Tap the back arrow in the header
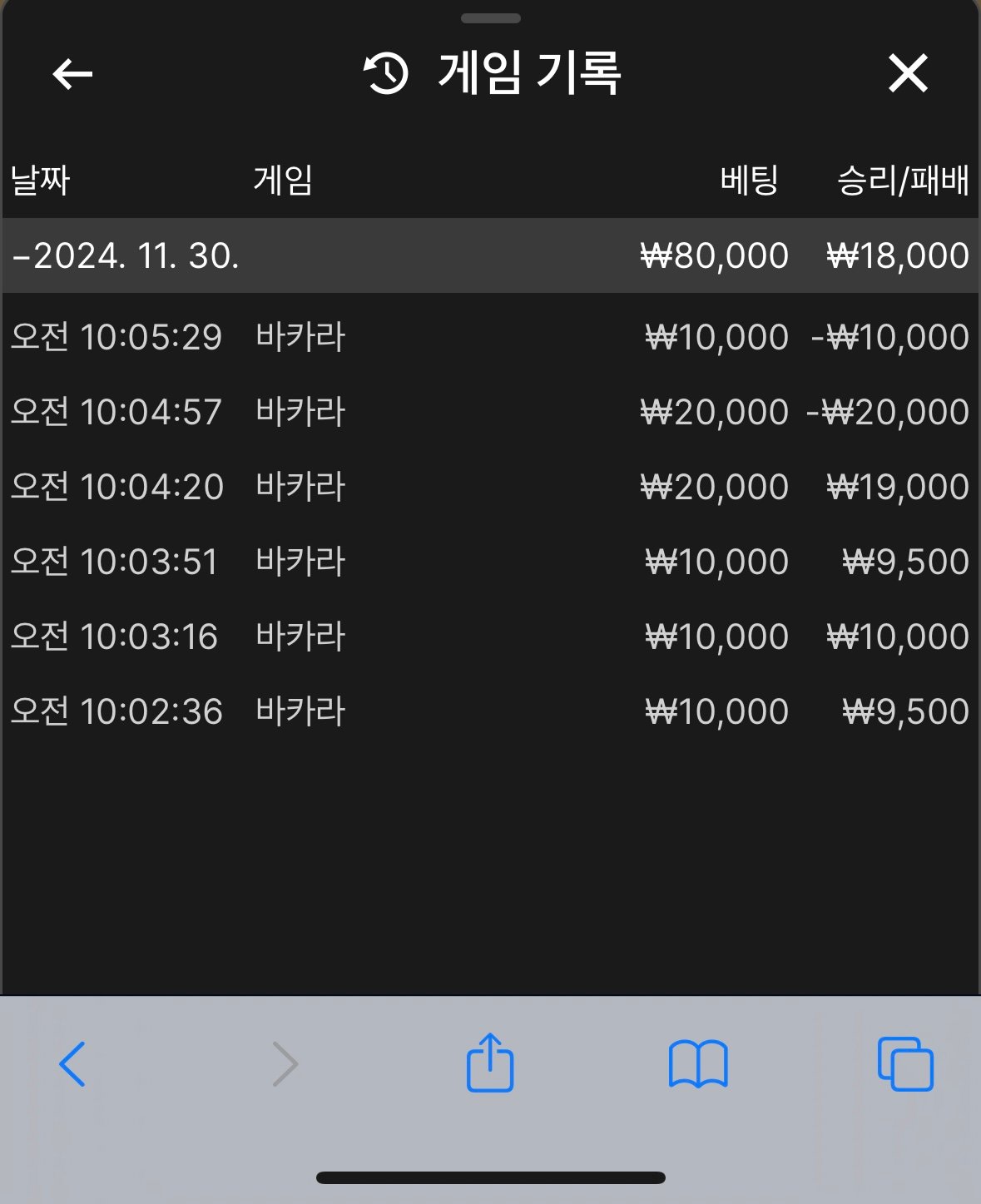The width and height of the screenshot is (981, 1204). [x=72, y=74]
